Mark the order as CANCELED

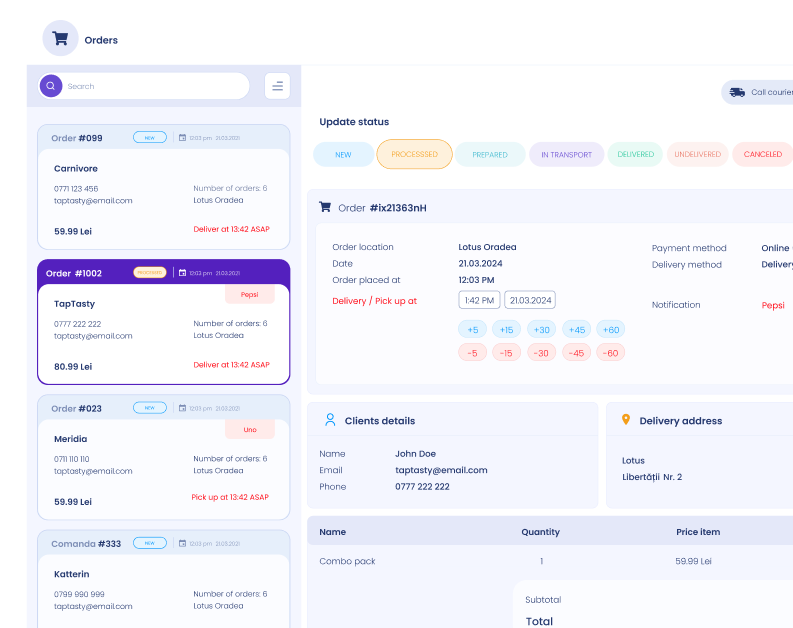pyautogui.click(x=762, y=155)
